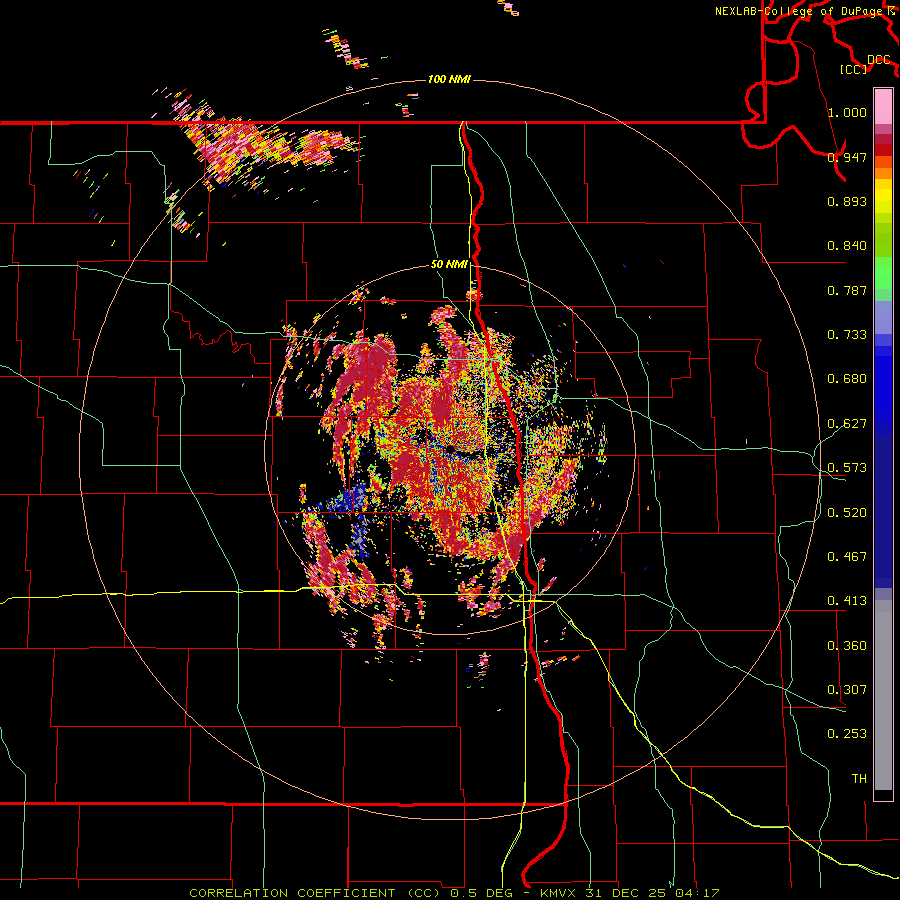Click the "100 NMI" range ring label
The width and height of the screenshot is (900, 900).
click(449, 79)
